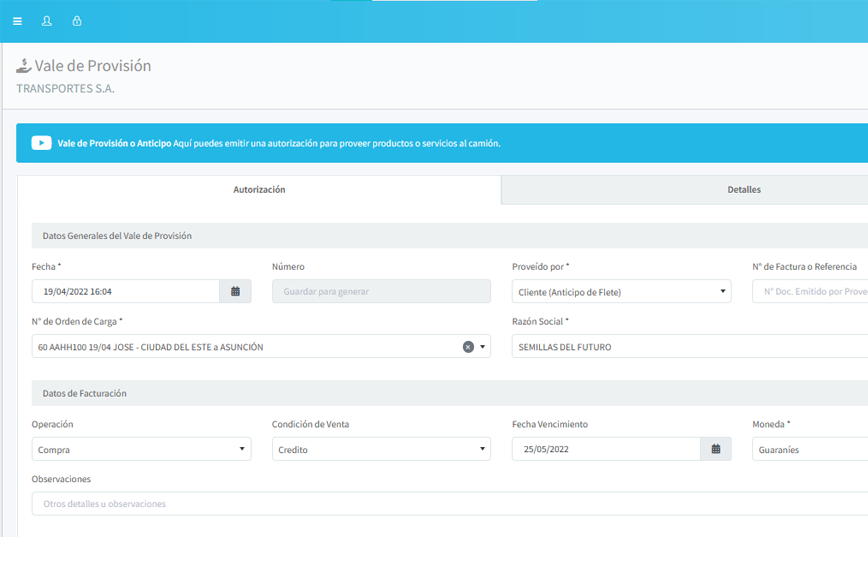Focus the Observaciones text field
The width and height of the screenshot is (868, 583).
[449, 504]
